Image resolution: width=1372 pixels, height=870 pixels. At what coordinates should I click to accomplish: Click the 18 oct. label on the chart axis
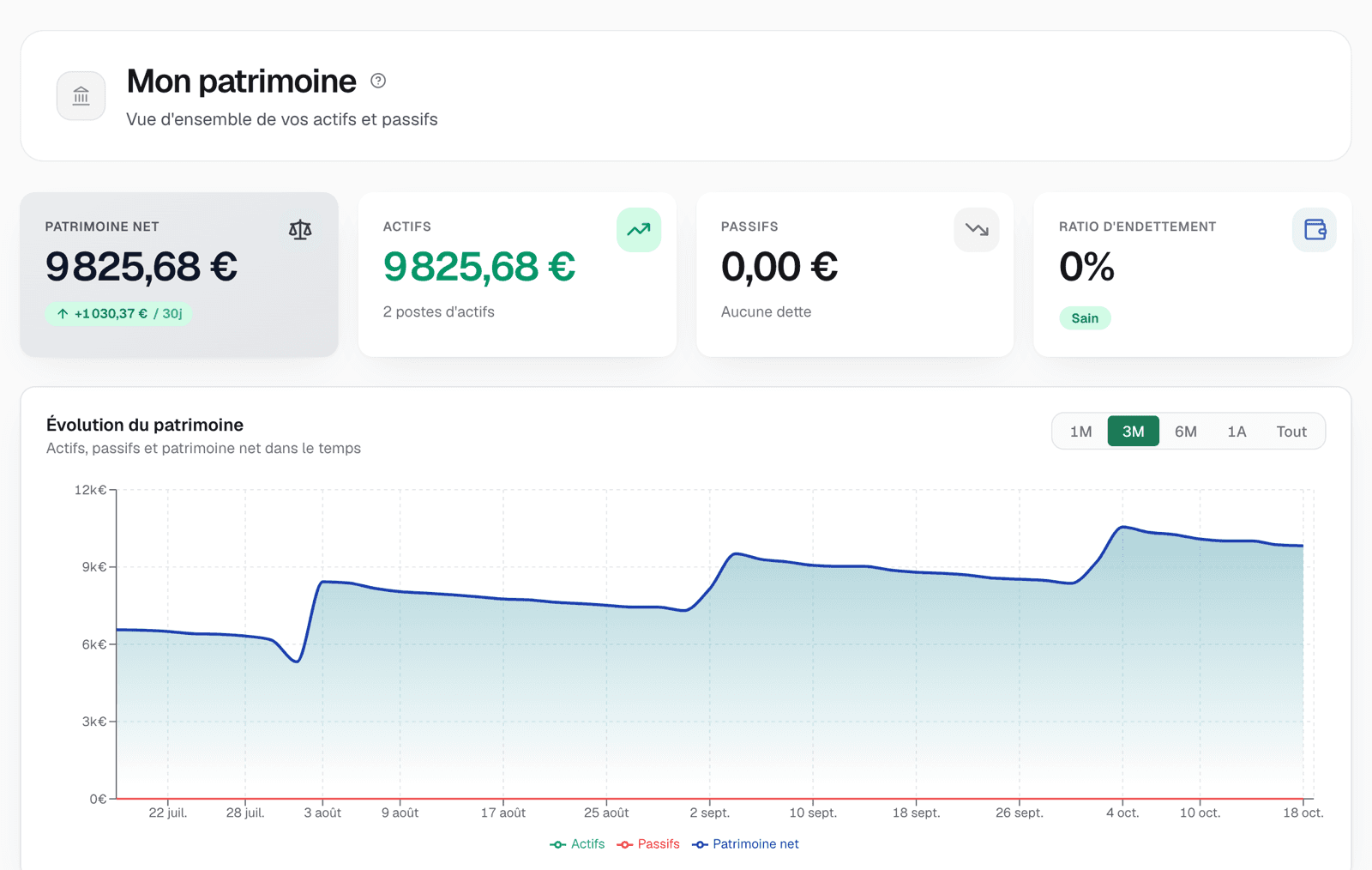coord(1303,813)
